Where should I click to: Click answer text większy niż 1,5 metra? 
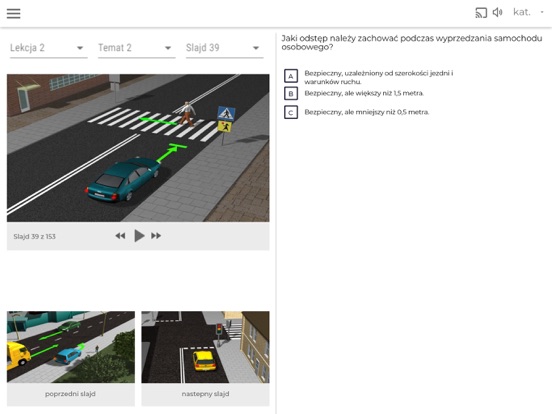pyautogui.click(x=364, y=93)
